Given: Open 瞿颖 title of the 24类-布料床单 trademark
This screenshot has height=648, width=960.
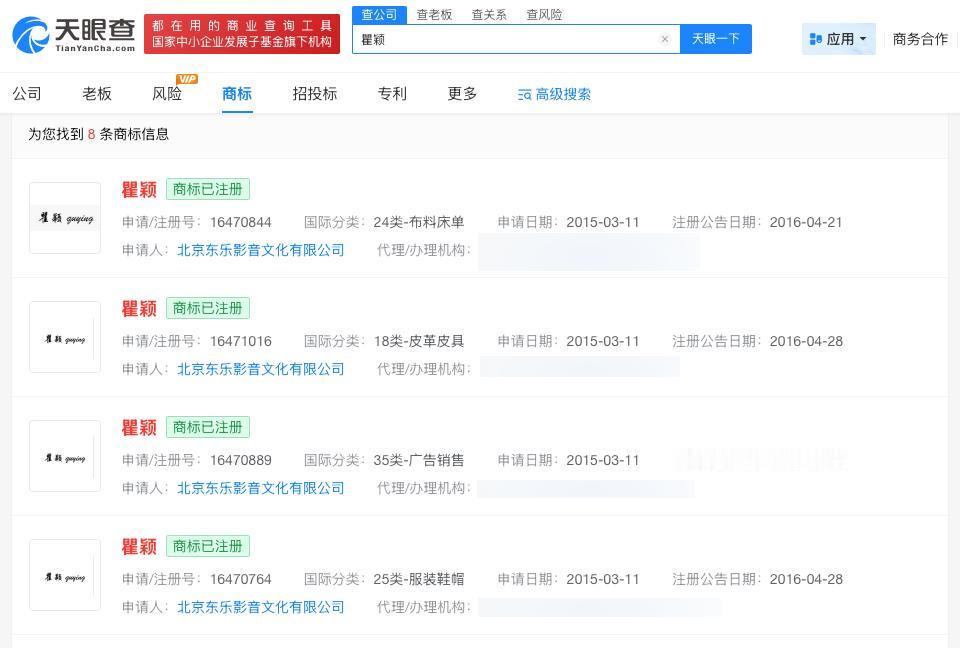Looking at the screenshot, I should (139, 190).
